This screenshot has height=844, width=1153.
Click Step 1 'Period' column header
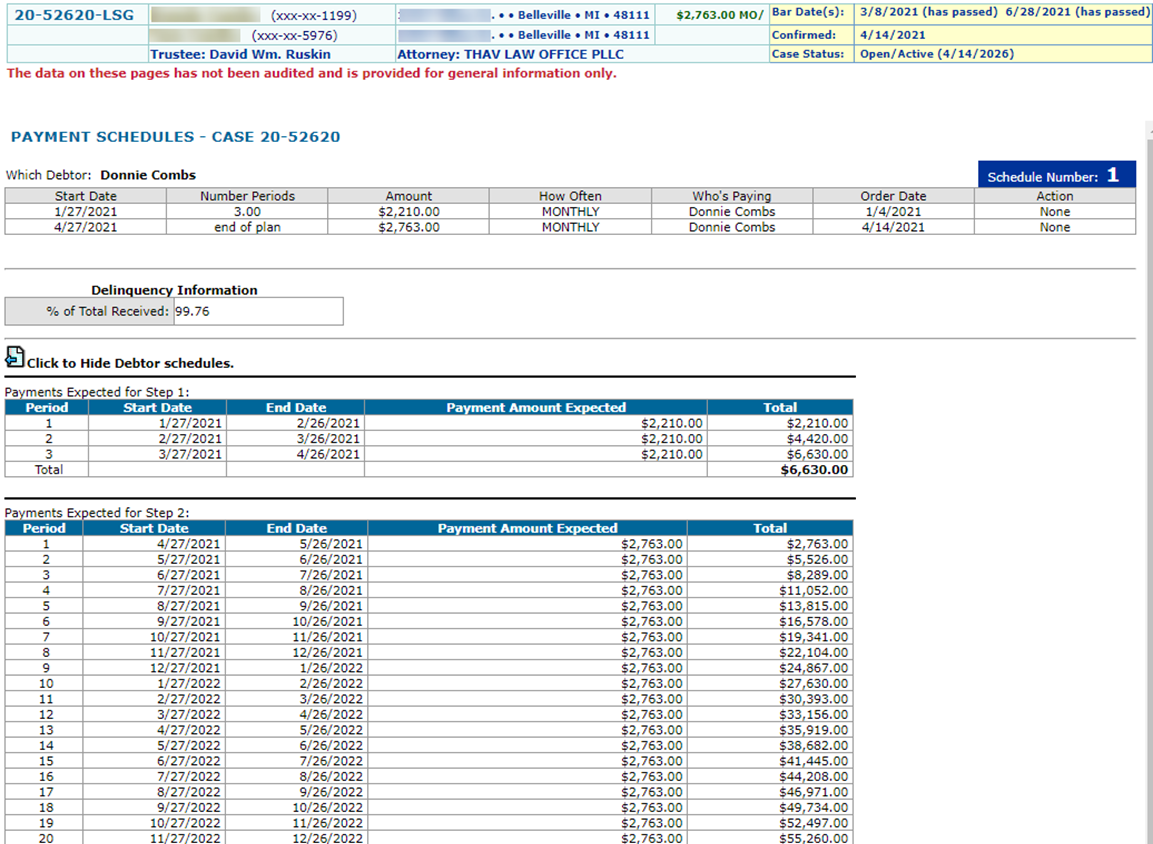(x=46, y=407)
